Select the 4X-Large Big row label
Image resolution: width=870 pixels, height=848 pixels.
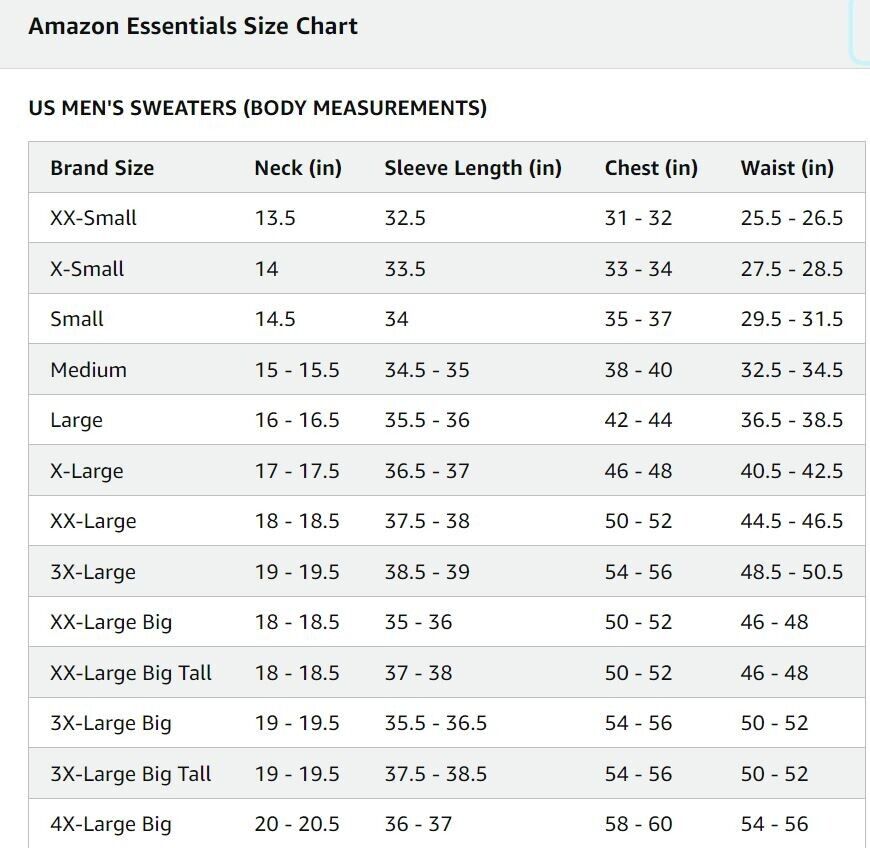pos(111,824)
